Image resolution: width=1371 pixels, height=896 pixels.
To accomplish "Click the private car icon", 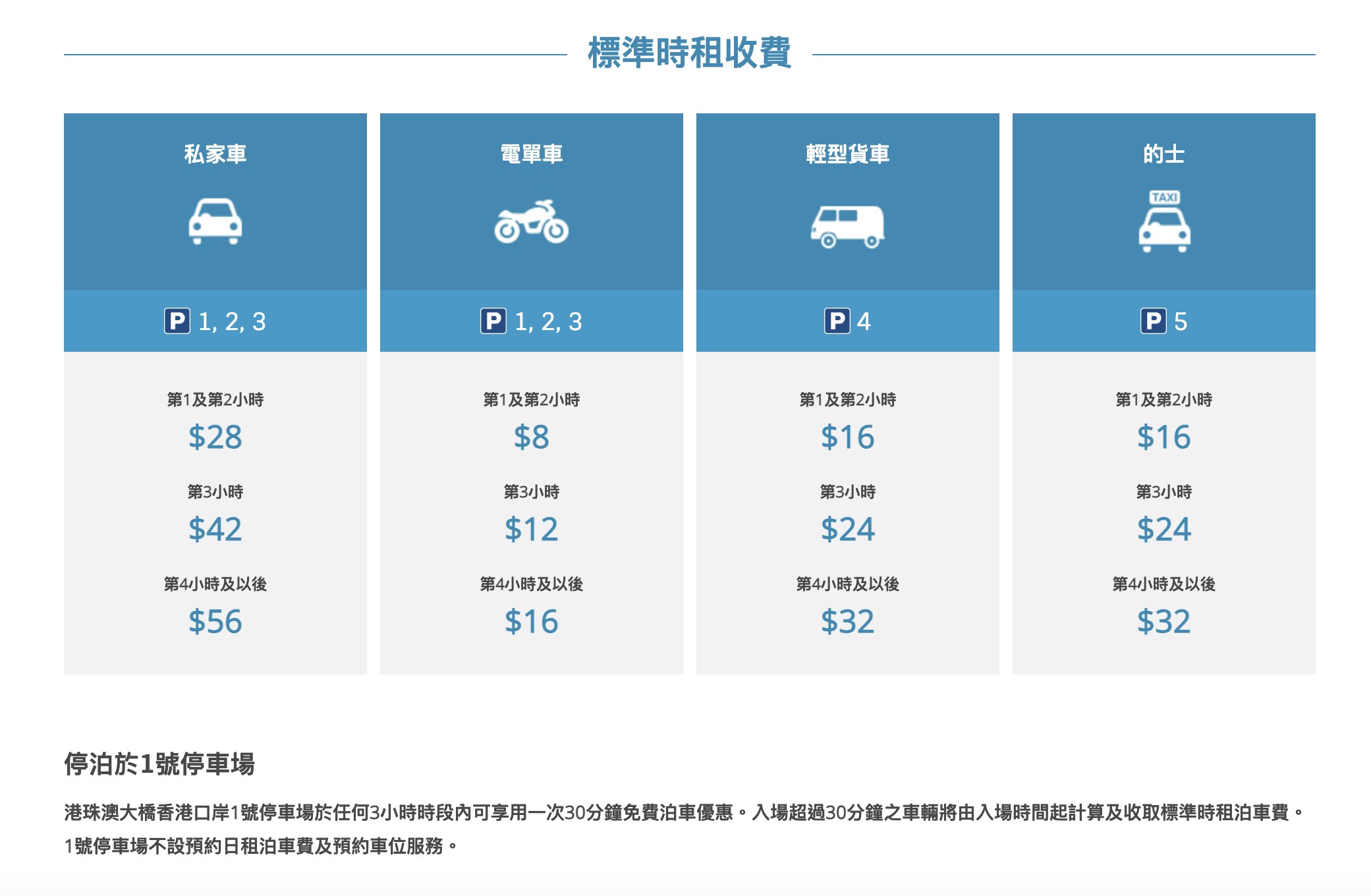I will click(215, 221).
